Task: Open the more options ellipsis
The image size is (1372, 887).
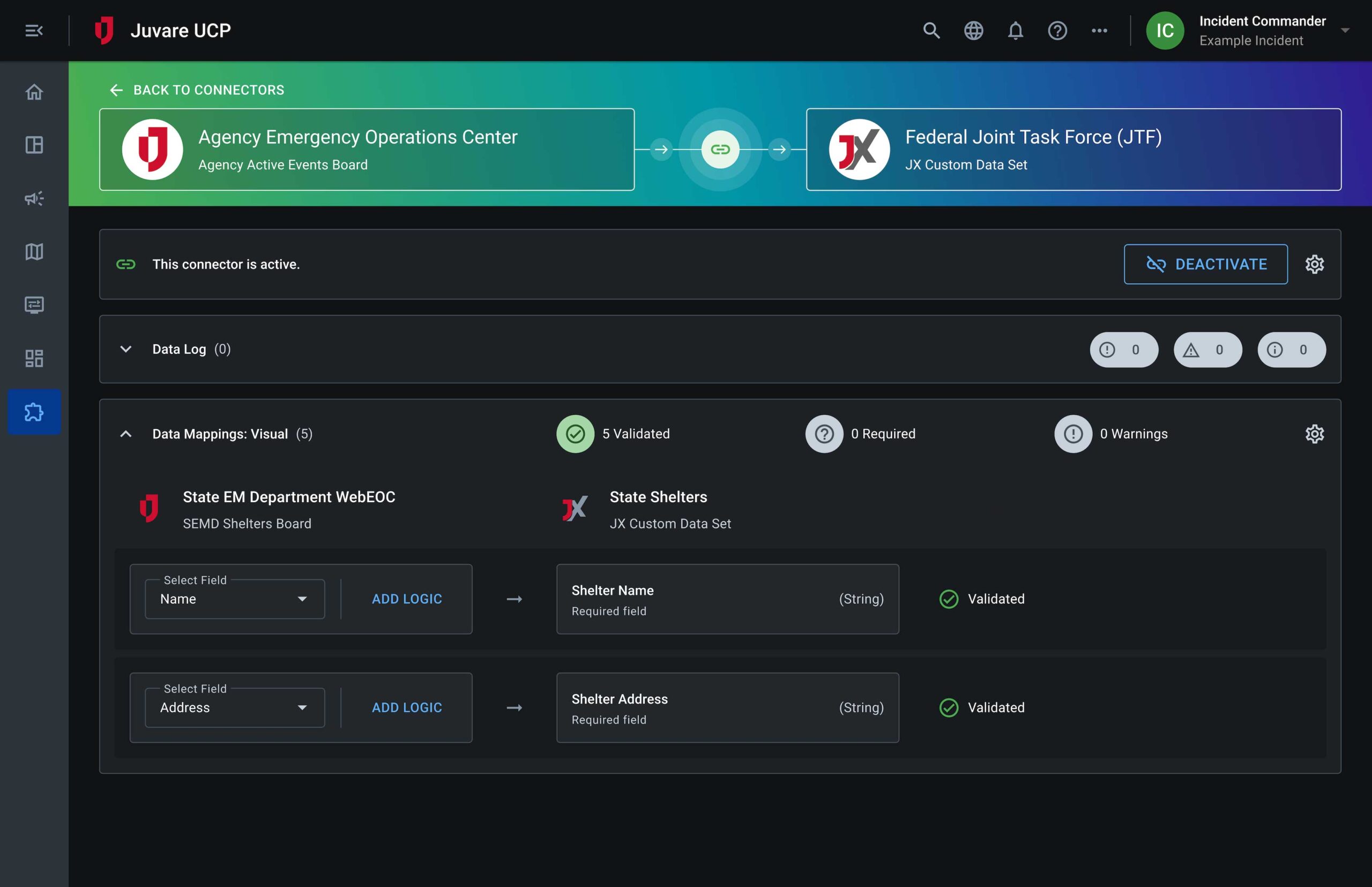Action: tap(1099, 31)
